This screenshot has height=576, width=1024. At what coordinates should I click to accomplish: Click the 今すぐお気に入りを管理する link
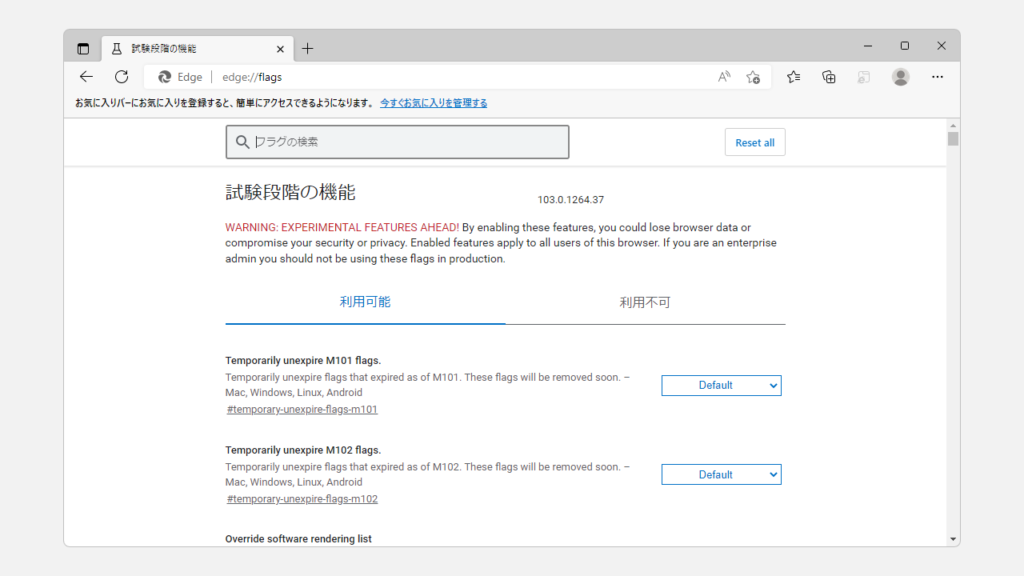433,103
